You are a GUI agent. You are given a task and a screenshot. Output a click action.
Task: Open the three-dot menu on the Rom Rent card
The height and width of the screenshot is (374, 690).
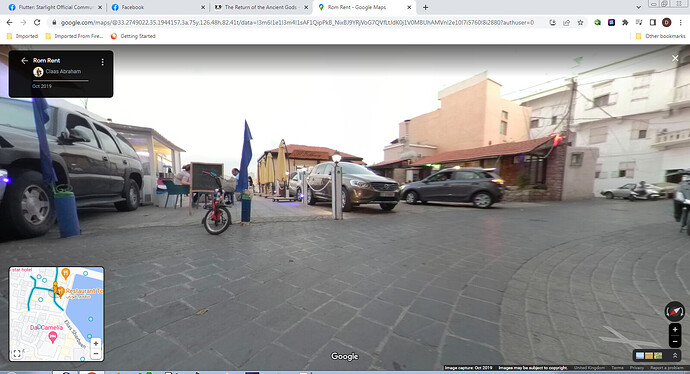click(103, 62)
